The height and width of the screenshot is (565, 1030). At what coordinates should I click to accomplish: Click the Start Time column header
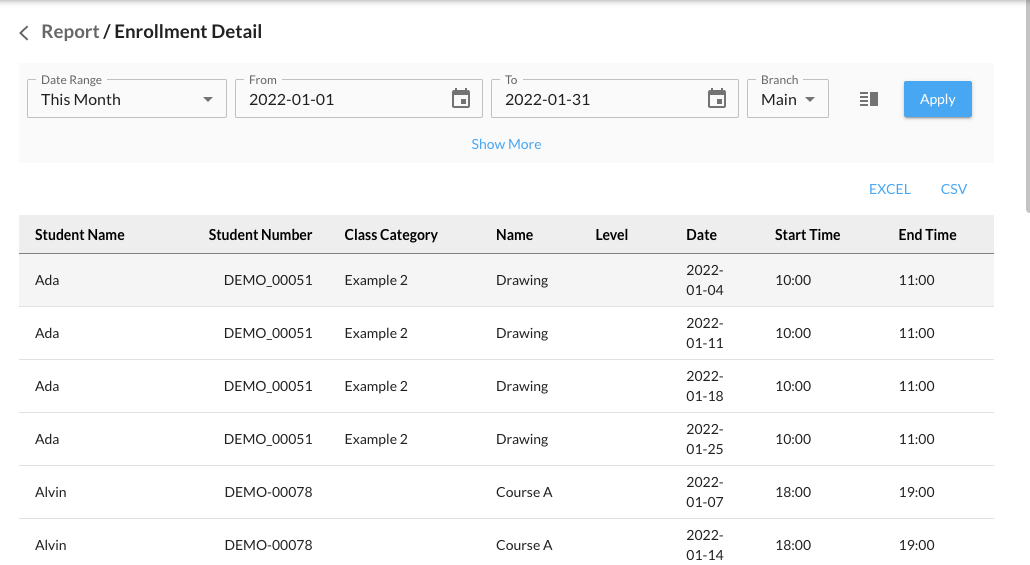(x=807, y=235)
